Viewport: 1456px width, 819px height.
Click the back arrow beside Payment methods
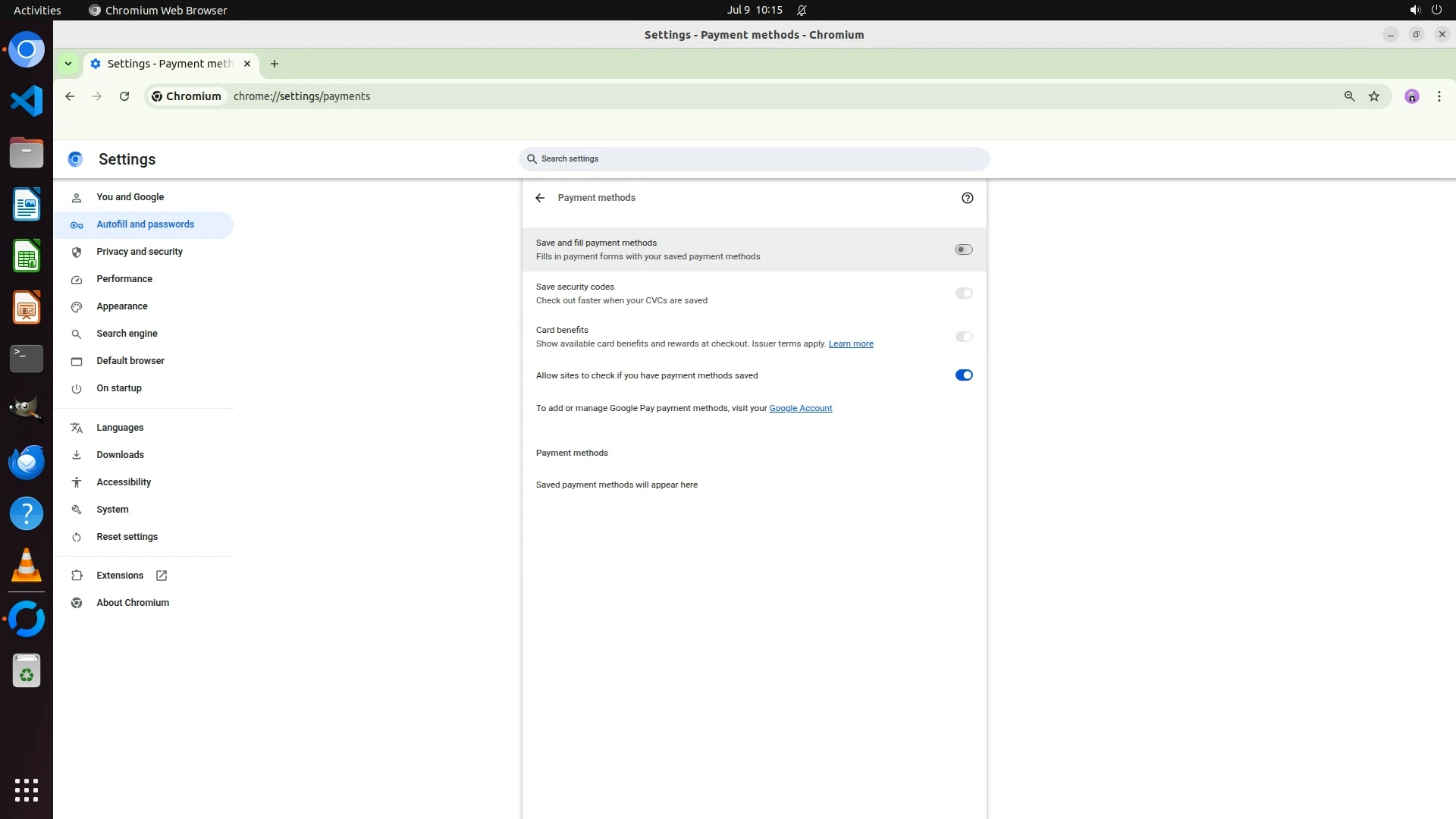[x=540, y=198]
